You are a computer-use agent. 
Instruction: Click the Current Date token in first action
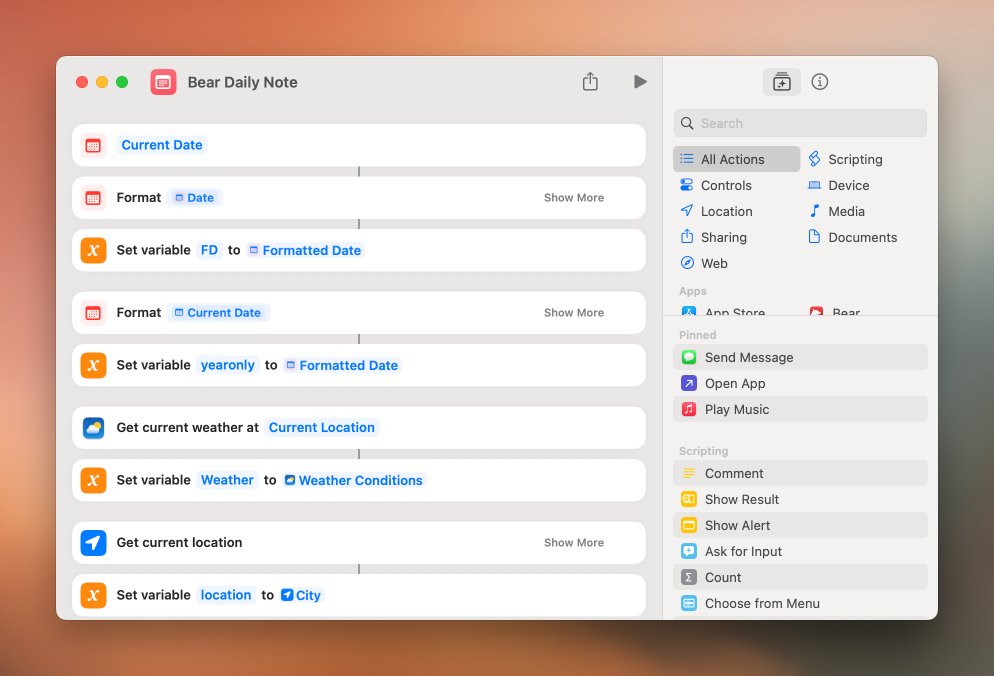(162, 145)
